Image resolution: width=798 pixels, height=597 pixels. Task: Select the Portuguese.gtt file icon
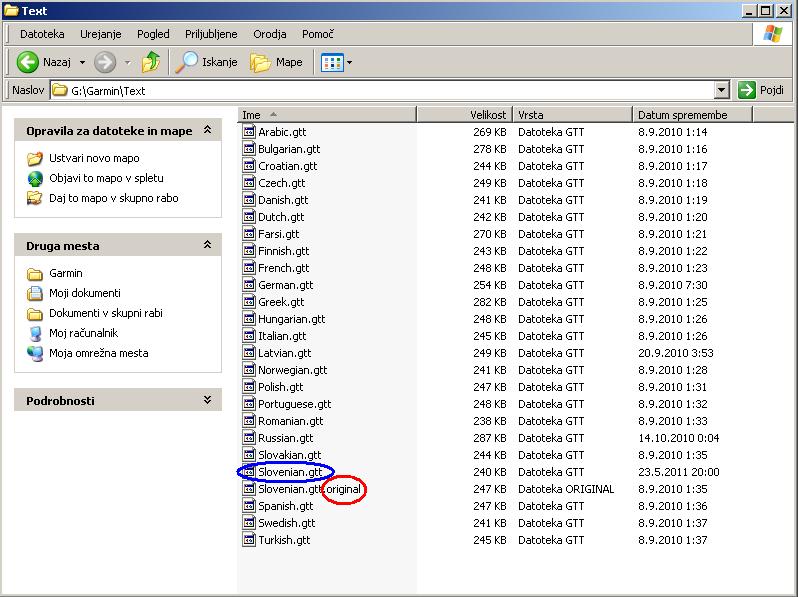pos(249,404)
